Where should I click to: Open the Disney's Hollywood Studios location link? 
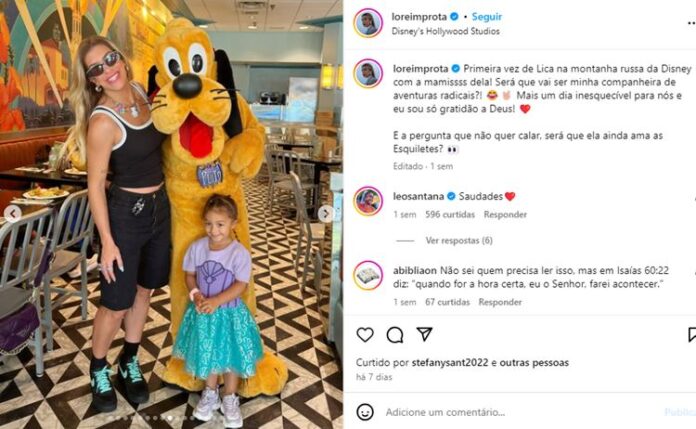445,31
